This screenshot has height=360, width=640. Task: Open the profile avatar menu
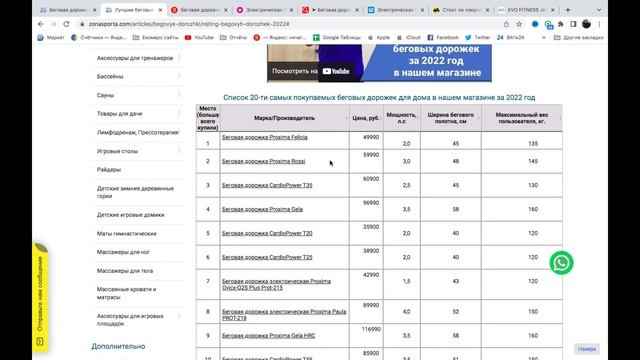pyautogui.click(x=587, y=24)
